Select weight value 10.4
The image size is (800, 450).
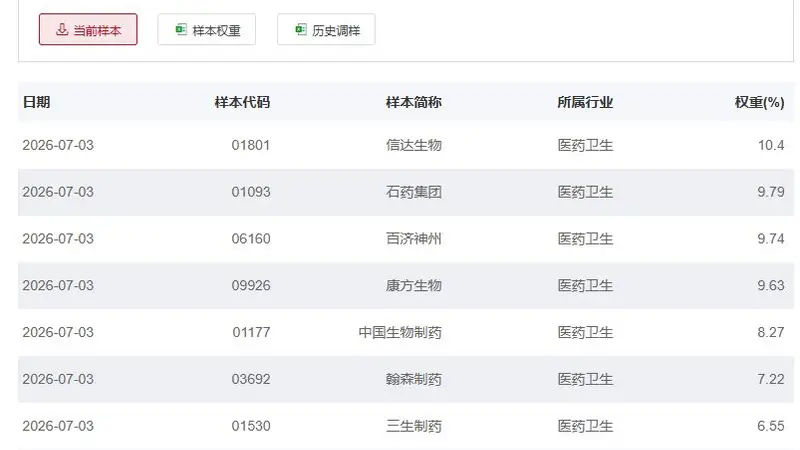click(771, 145)
